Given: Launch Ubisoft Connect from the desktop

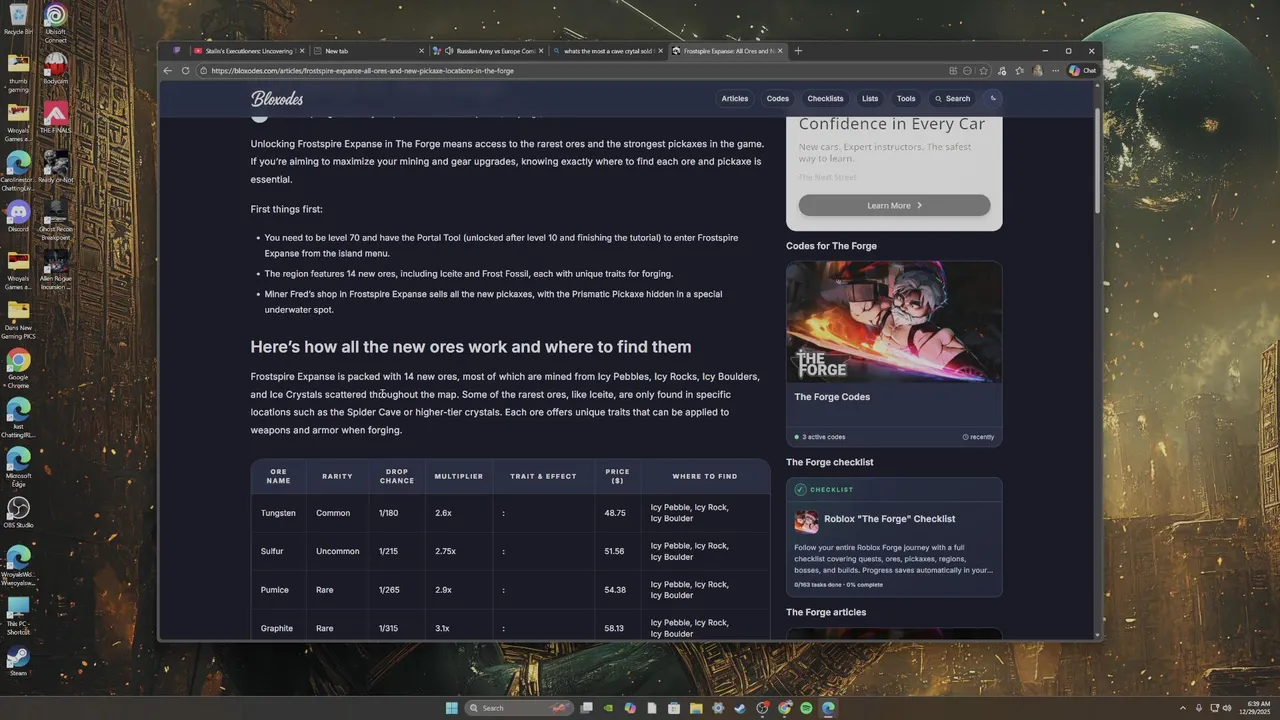Looking at the screenshot, I should 56,22.
